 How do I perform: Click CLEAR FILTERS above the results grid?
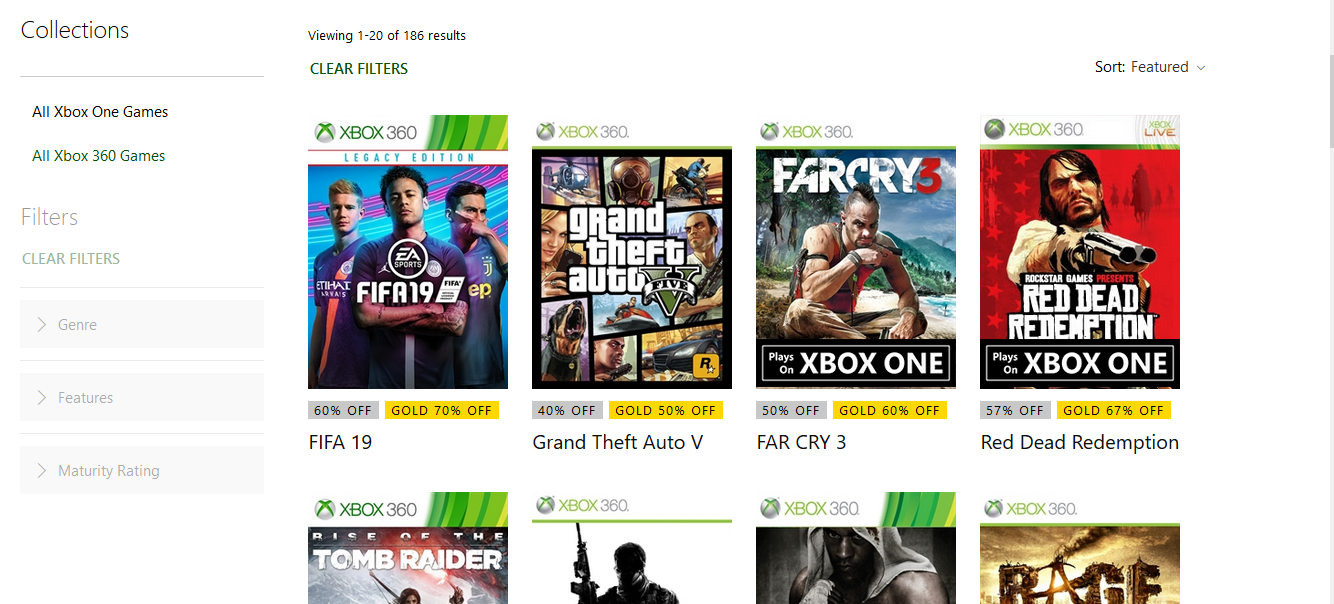point(359,69)
